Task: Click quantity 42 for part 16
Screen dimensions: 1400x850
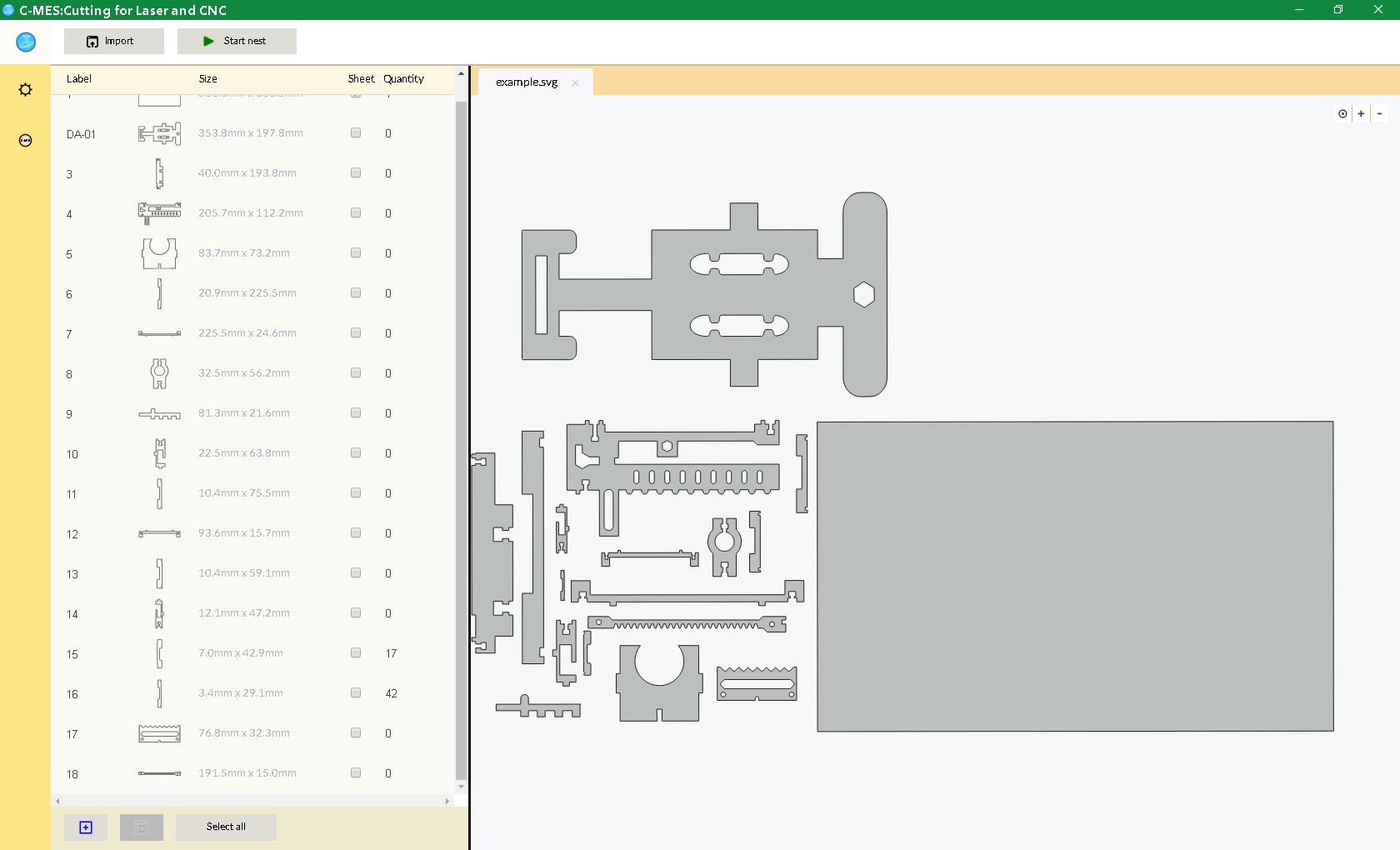Action: 392,693
